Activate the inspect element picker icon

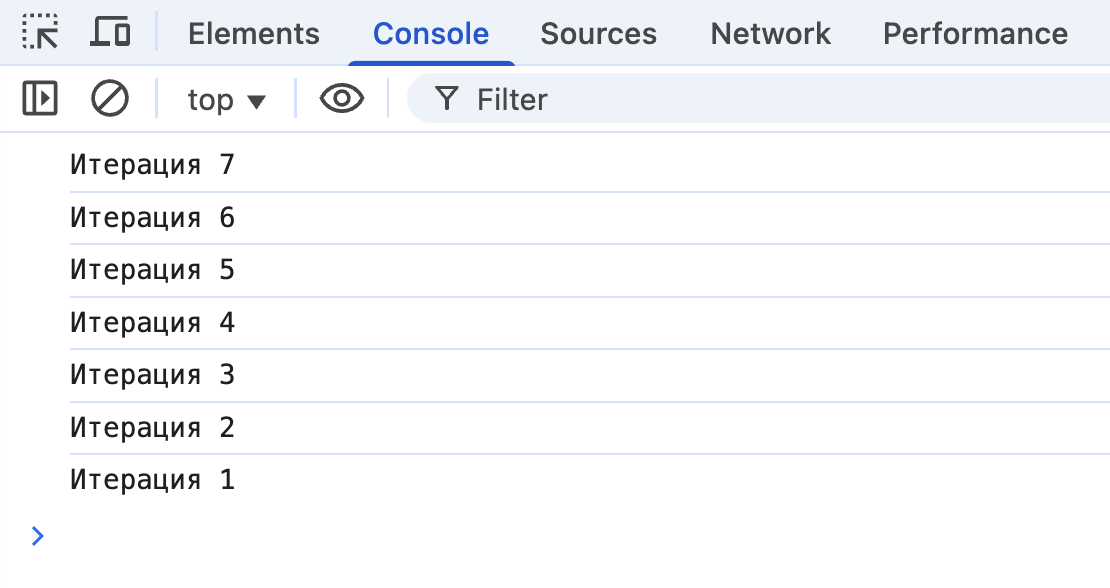pos(40,33)
